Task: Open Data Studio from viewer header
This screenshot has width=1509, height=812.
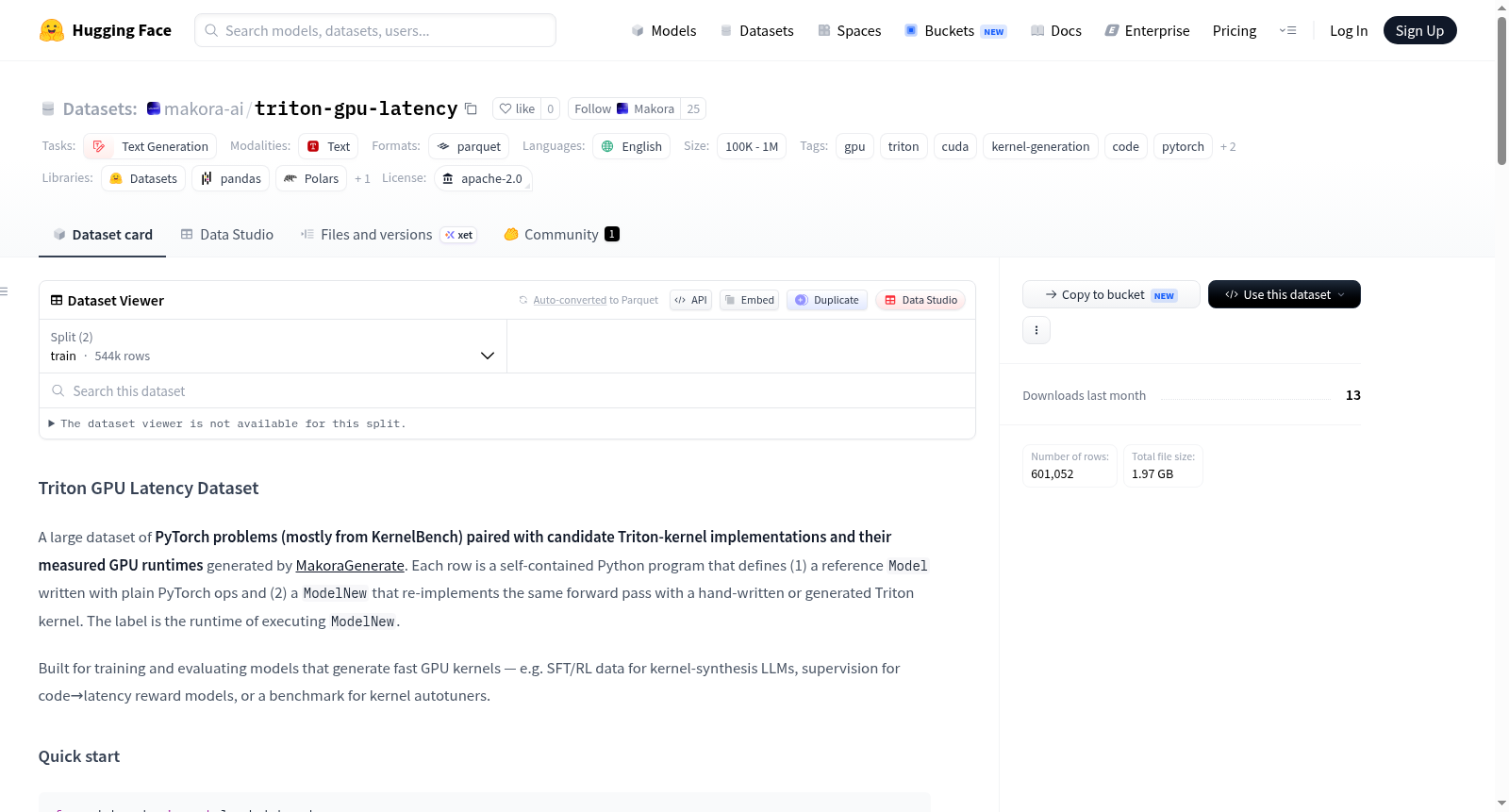Action: tap(920, 300)
